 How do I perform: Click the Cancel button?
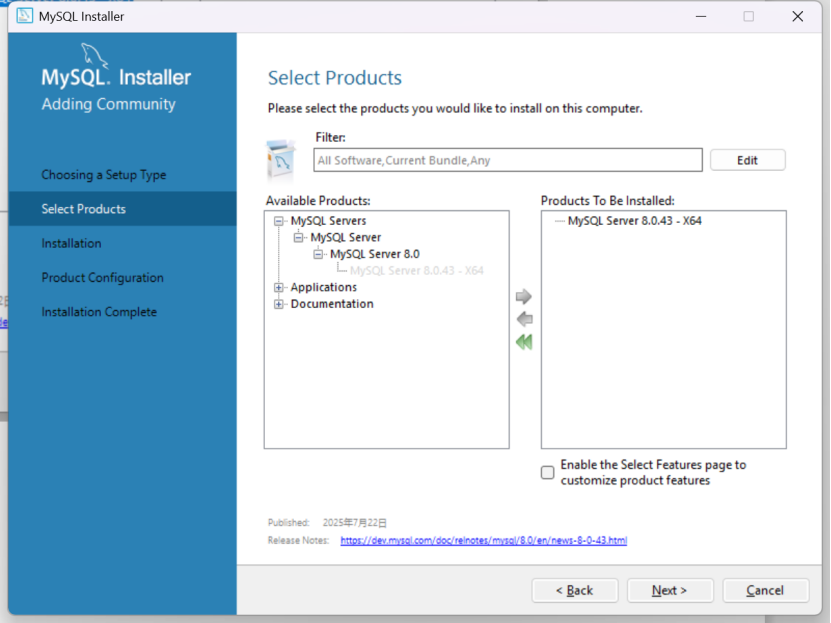765,590
